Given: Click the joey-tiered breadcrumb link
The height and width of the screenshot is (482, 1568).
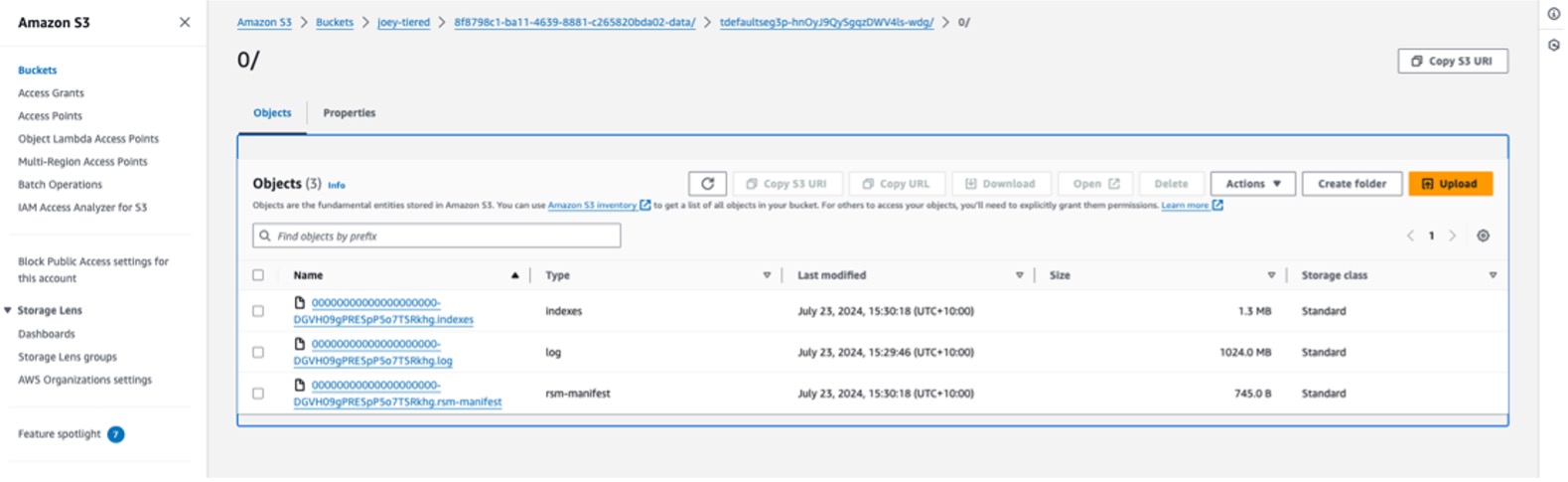Looking at the screenshot, I should pos(403,22).
